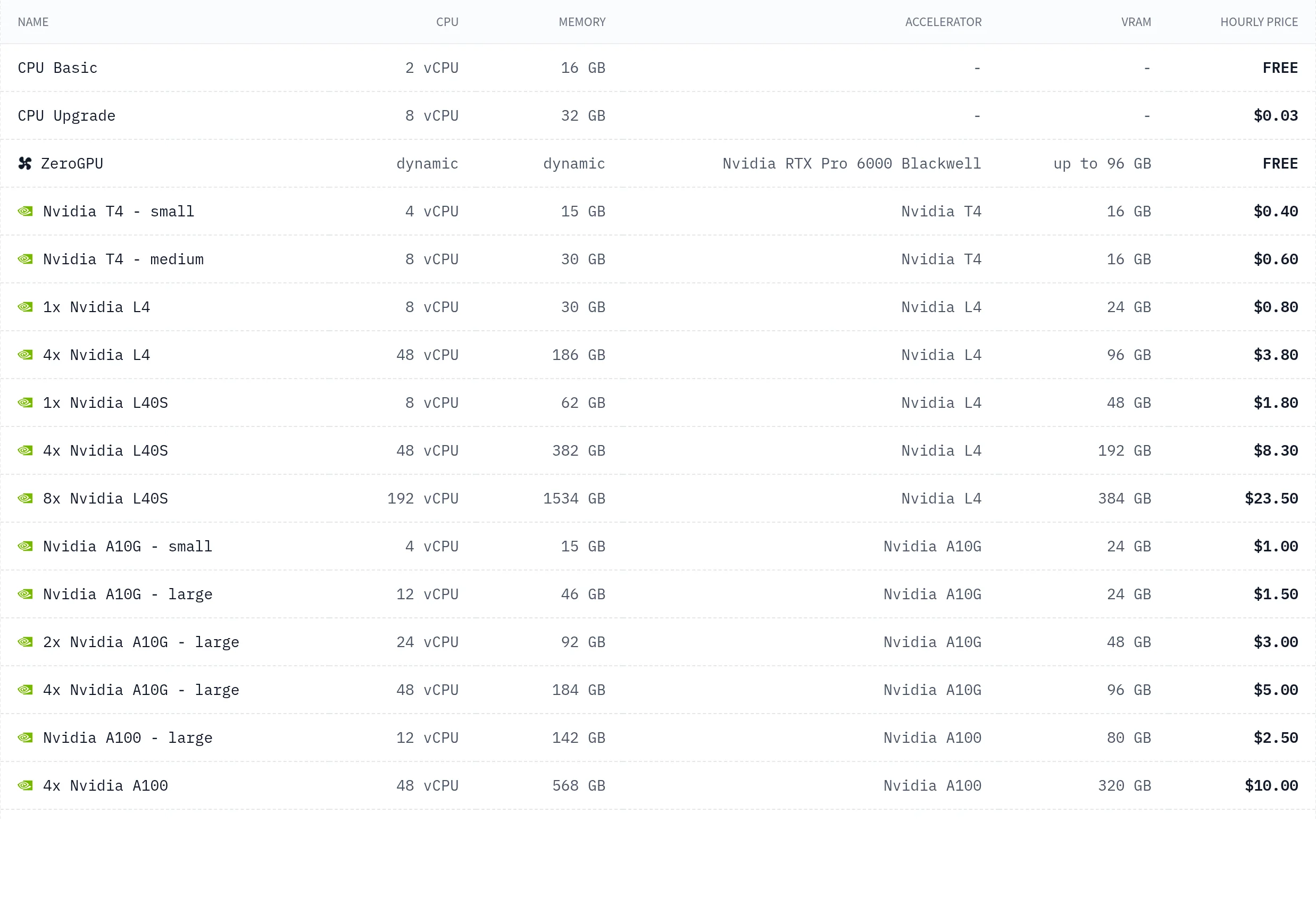The height and width of the screenshot is (905, 1316).
Task: Click the 142 GB memory cell
Action: tap(579, 738)
